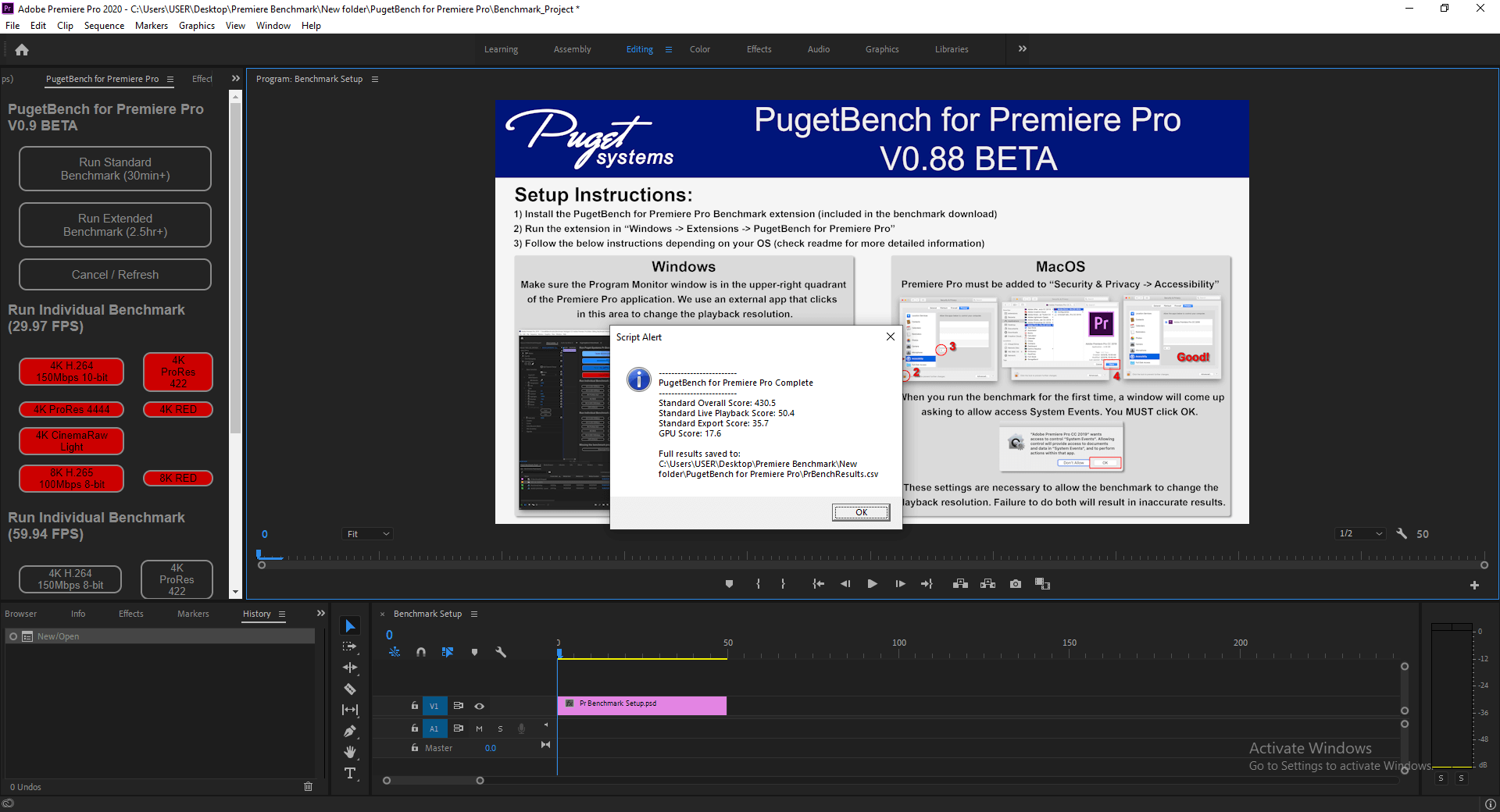Add a marker in Program Monitor
This screenshot has height=812, width=1500.
click(729, 584)
